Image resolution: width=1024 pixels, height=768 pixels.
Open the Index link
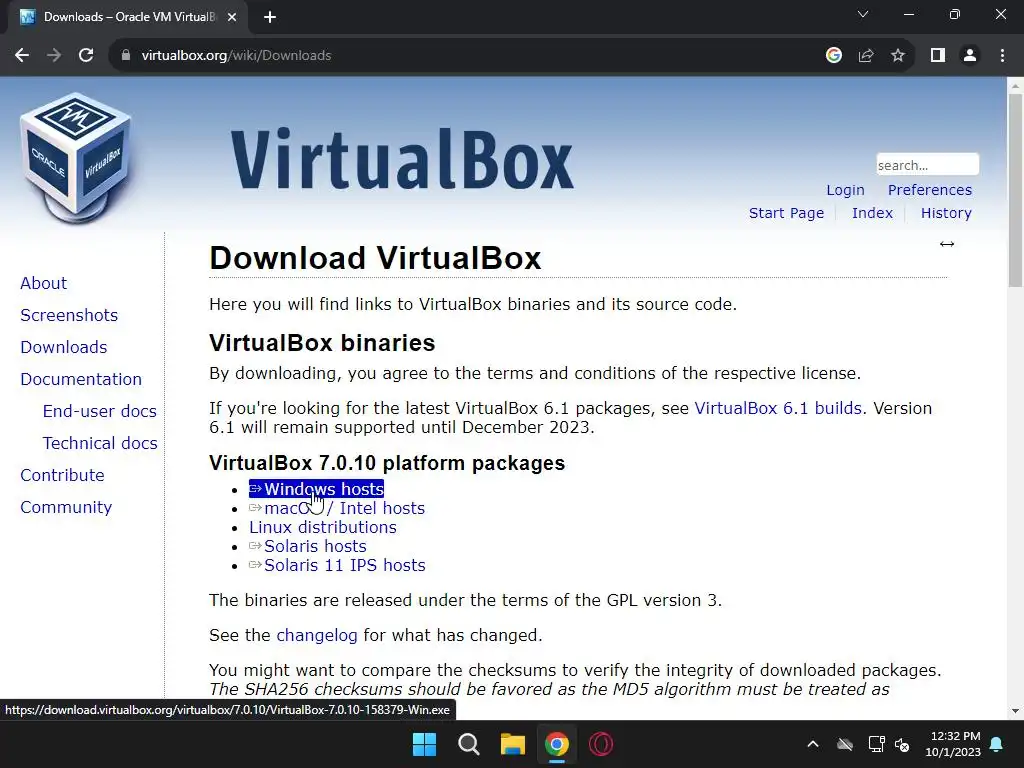click(x=872, y=213)
